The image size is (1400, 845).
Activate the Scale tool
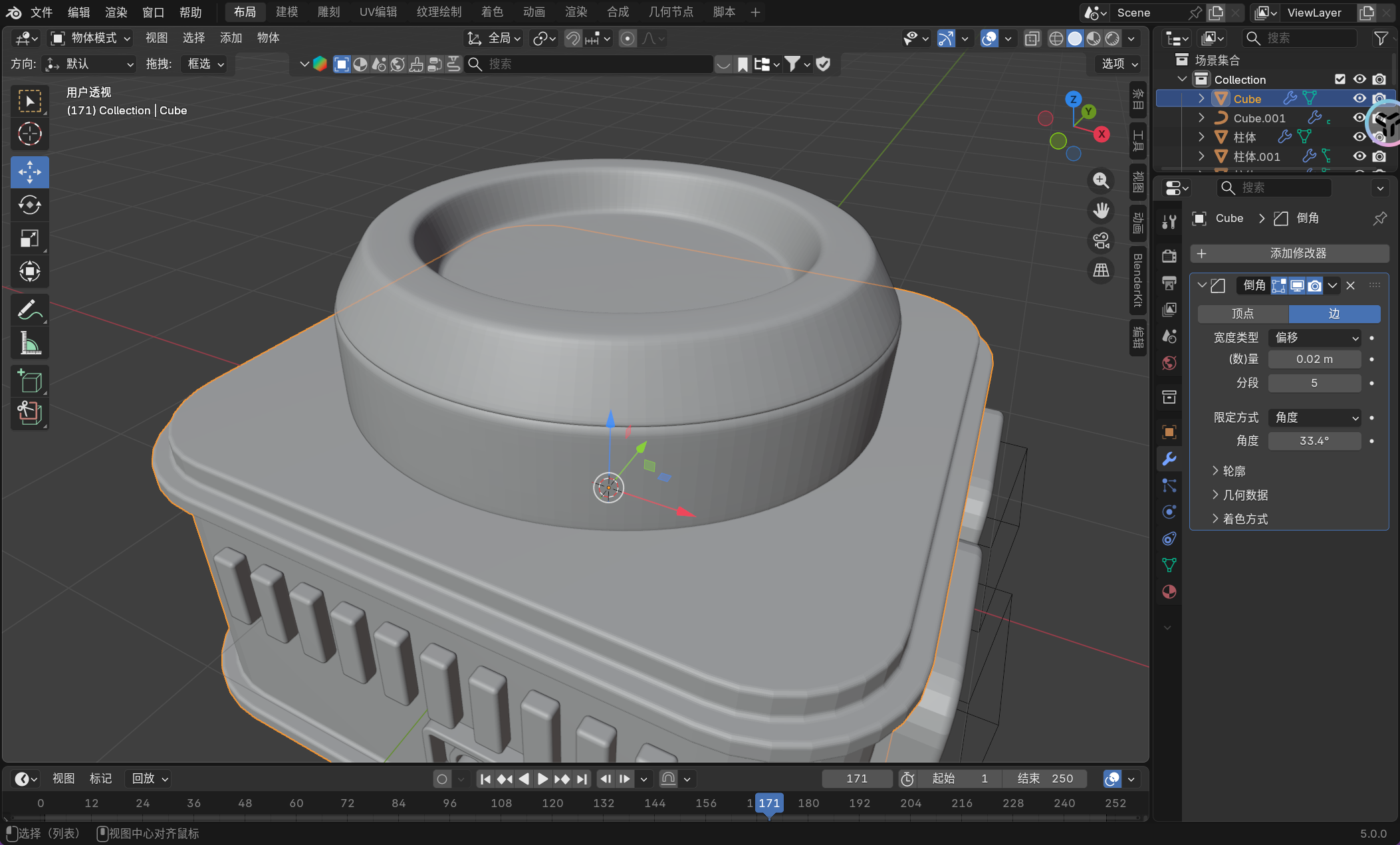(29, 238)
